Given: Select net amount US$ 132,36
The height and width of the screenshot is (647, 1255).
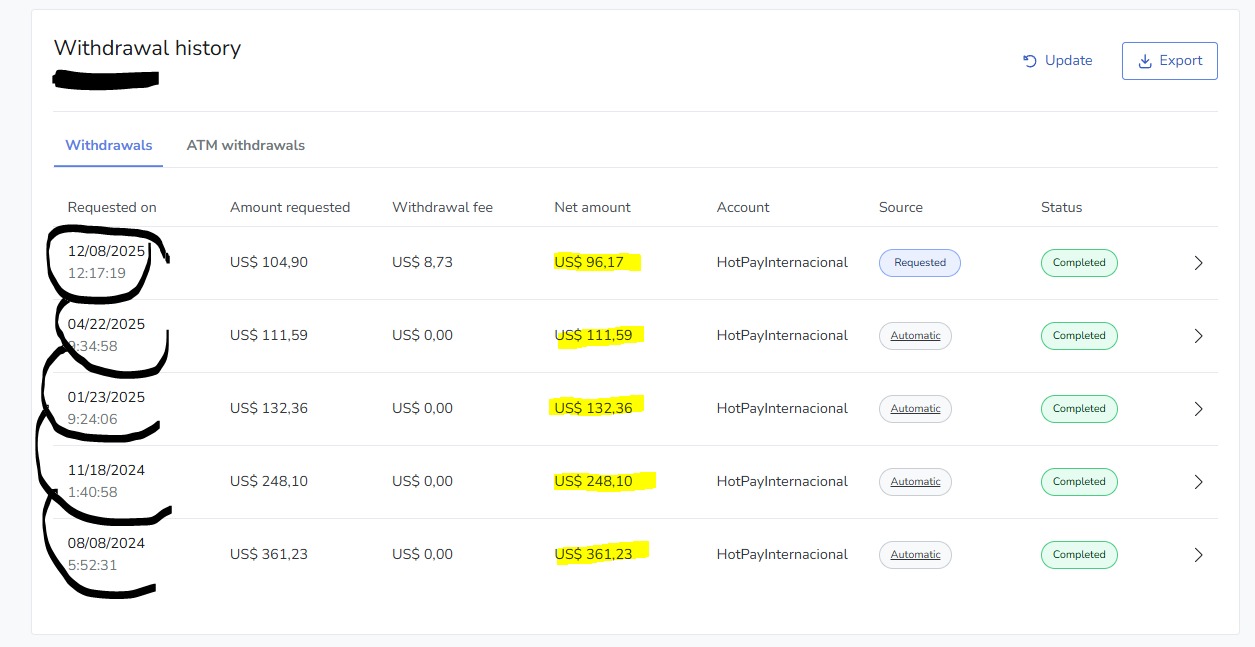Looking at the screenshot, I should click(593, 409).
